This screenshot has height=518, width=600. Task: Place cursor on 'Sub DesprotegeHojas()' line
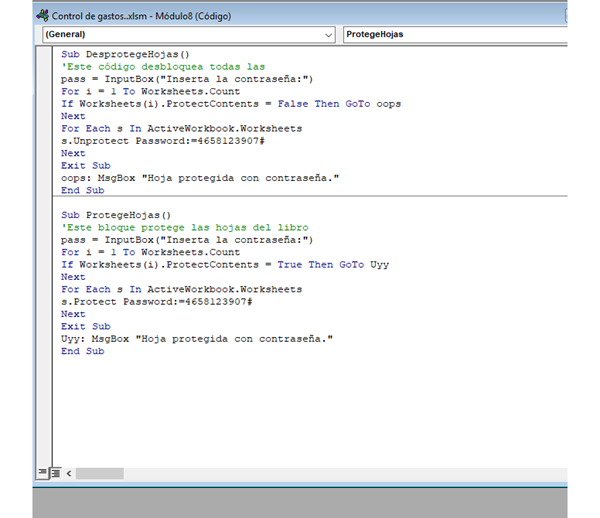(x=124, y=54)
